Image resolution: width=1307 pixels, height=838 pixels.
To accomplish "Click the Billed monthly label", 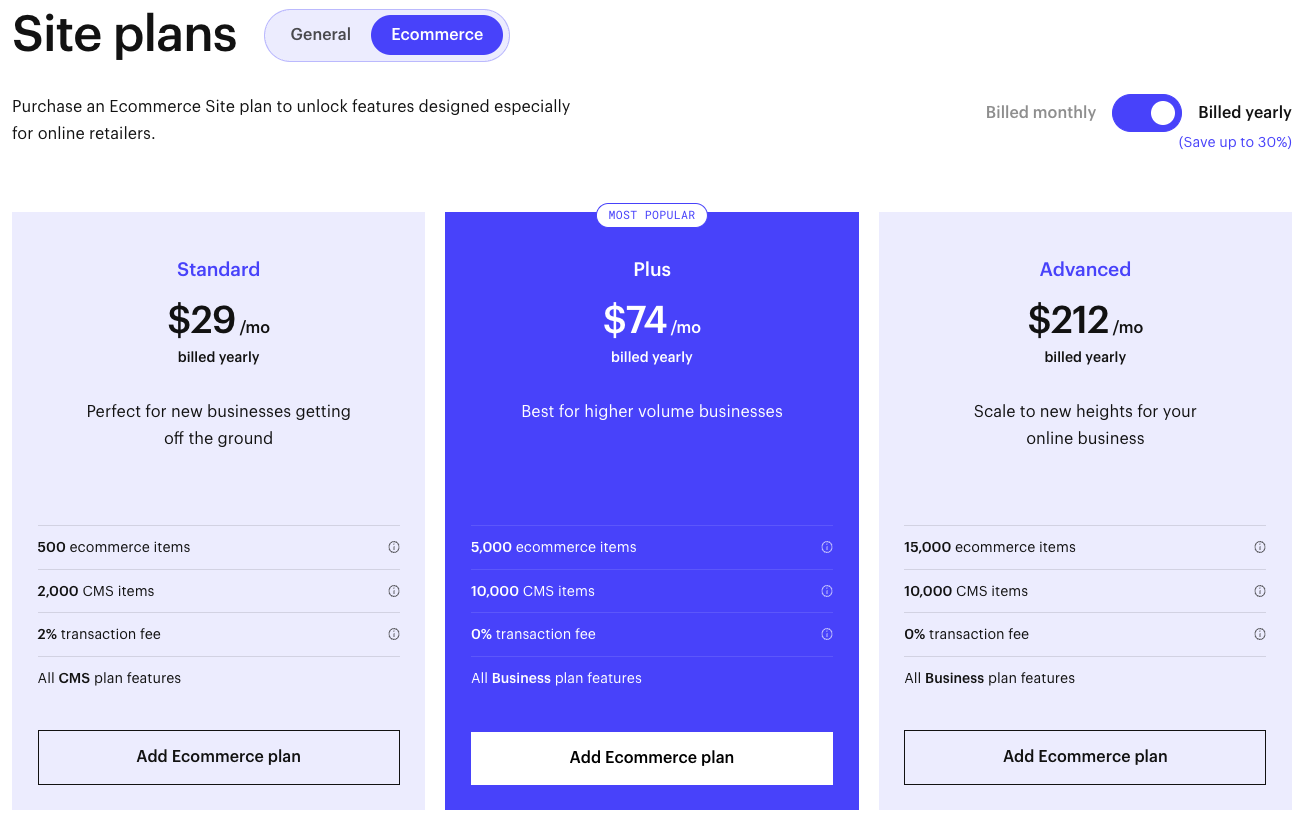I will coord(1040,112).
